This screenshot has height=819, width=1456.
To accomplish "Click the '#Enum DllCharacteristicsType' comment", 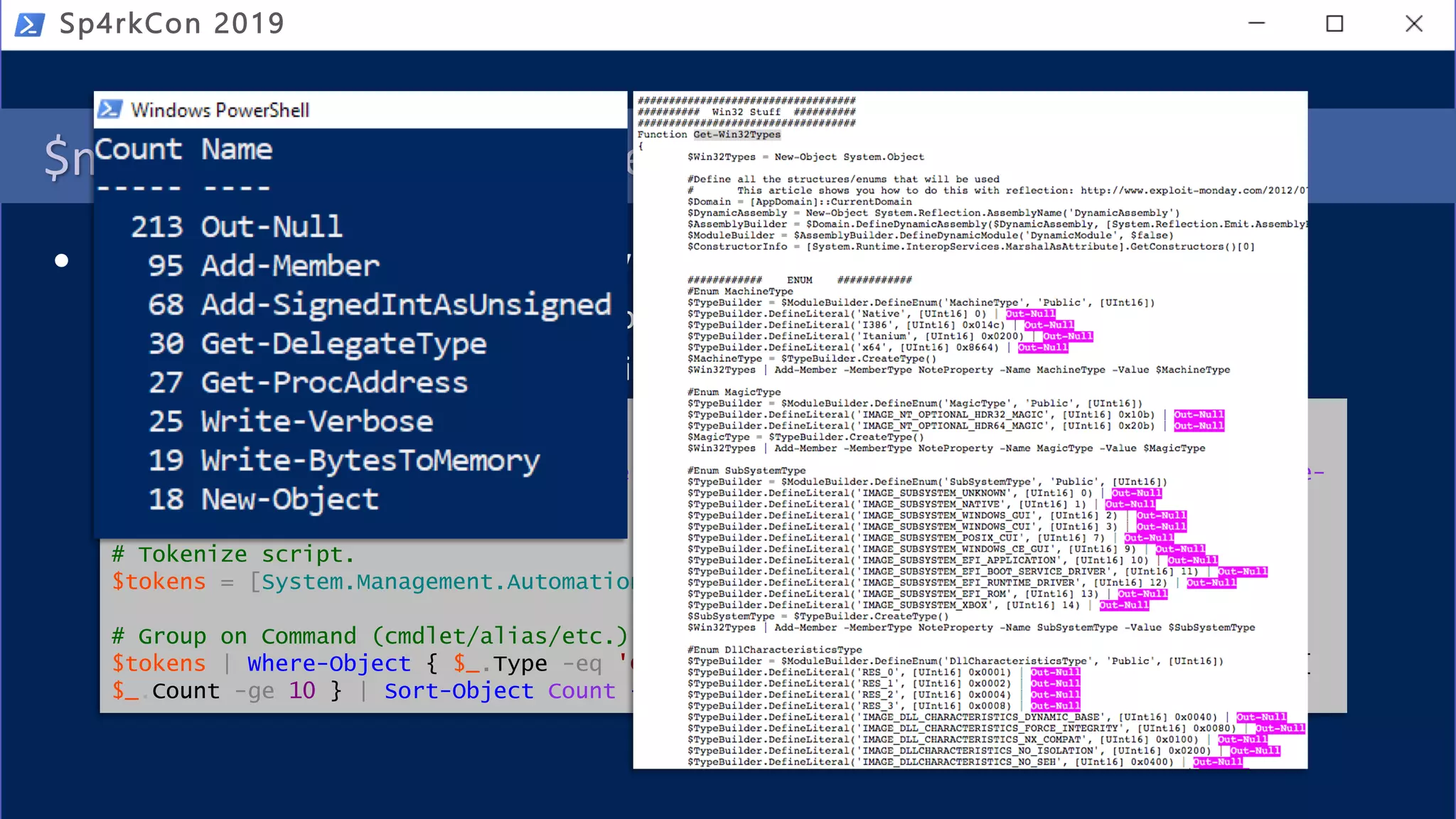I will 774,650.
